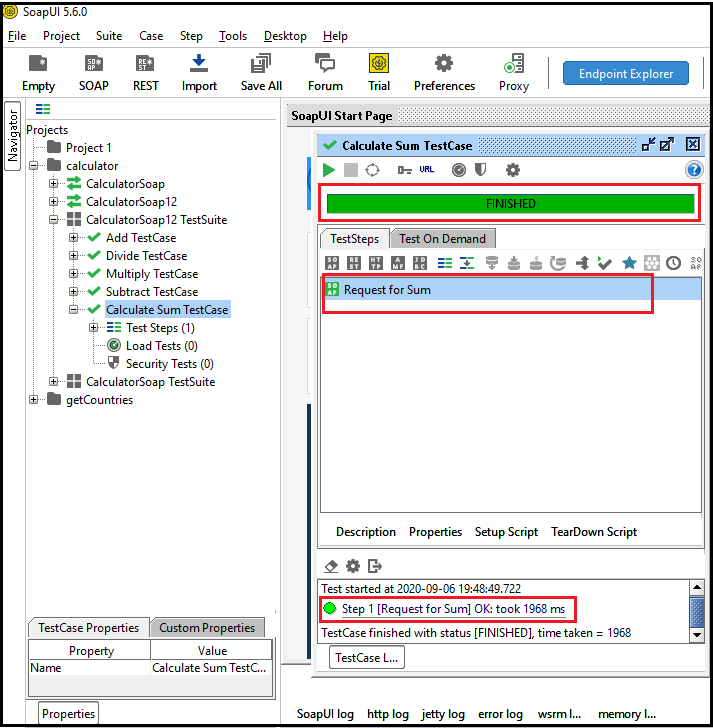Open the TearDown Script section
The width and height of the screenshot is (713, 728).
coord(594,532)
